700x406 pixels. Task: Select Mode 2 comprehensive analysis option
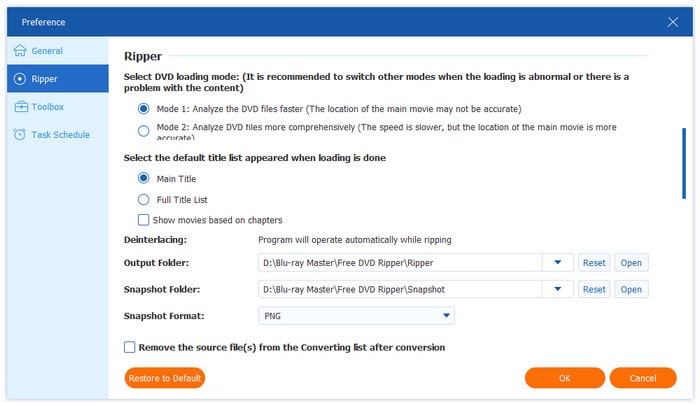[144, 130]
